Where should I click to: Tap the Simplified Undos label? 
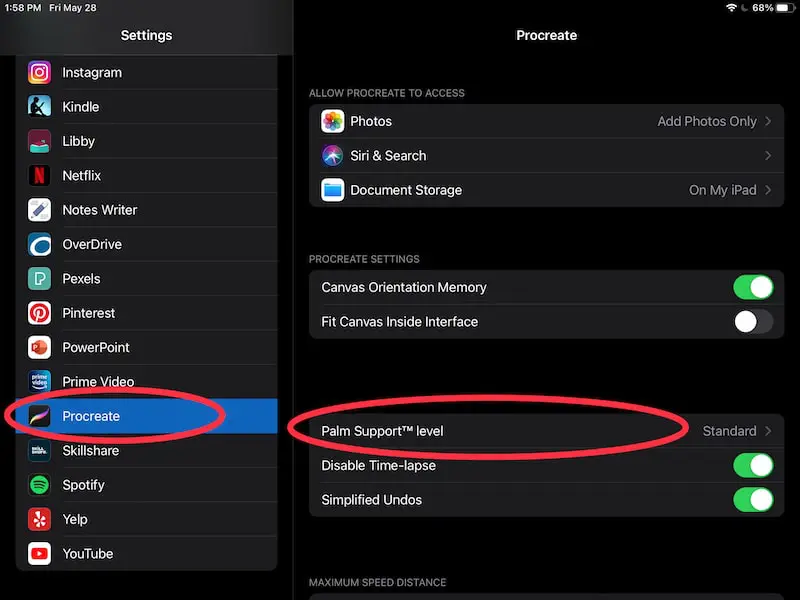click(371, 500)
